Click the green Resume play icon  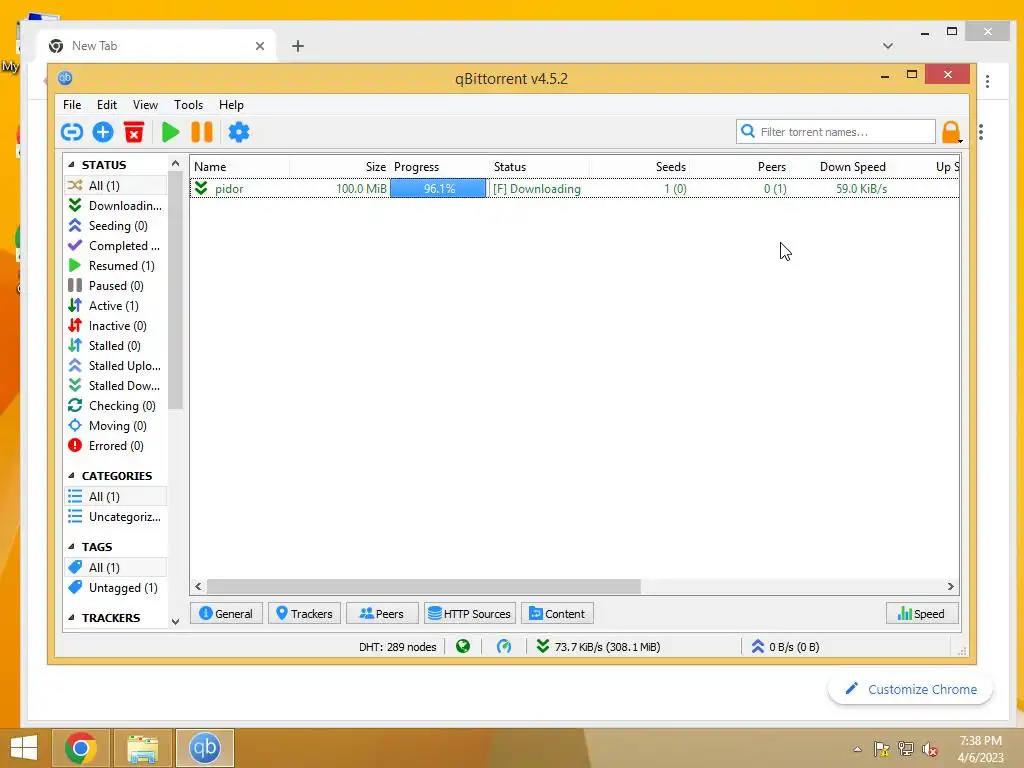point(170,132)
